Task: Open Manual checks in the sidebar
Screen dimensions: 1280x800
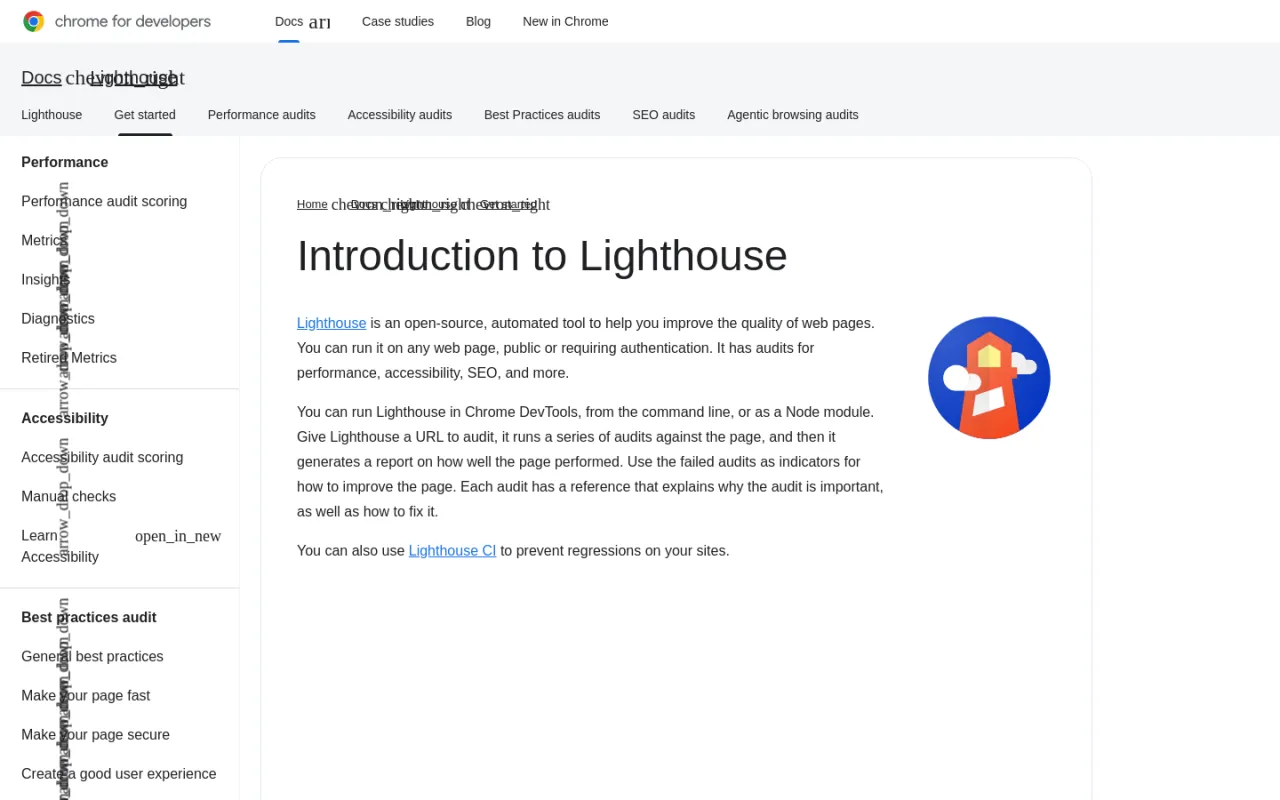Action: 69,497
